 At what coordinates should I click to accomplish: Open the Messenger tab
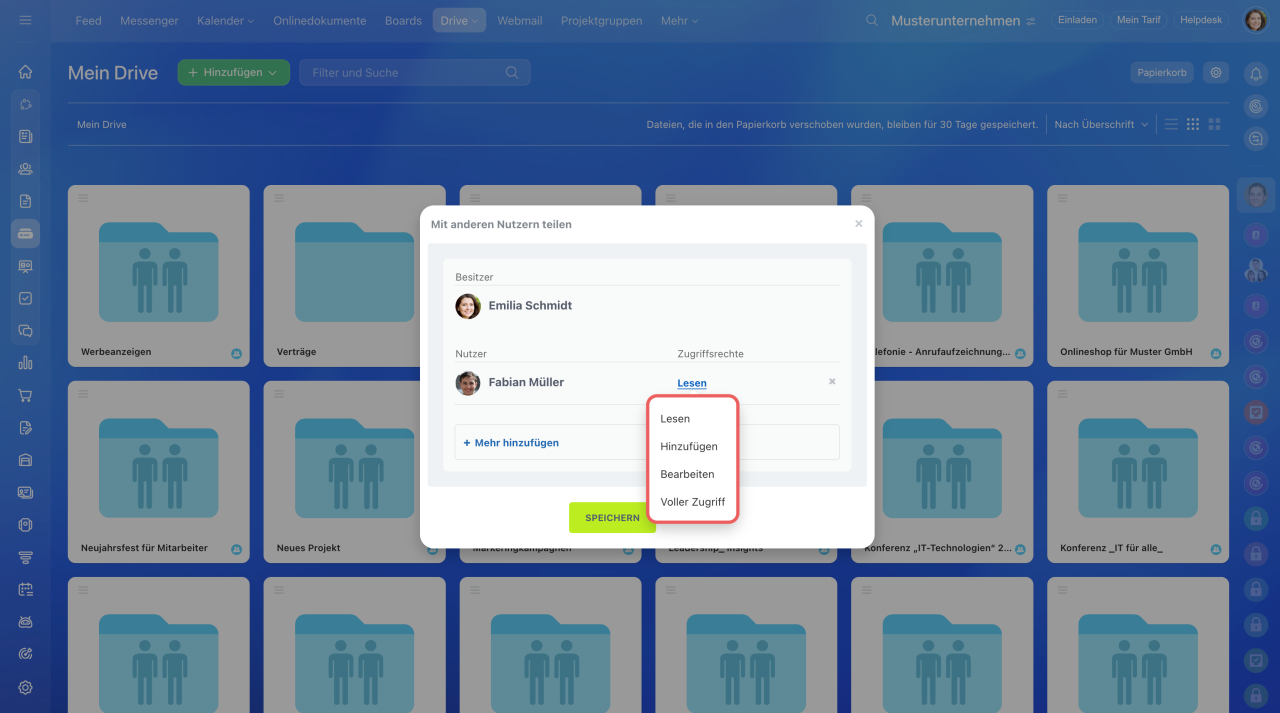(149, 20)
